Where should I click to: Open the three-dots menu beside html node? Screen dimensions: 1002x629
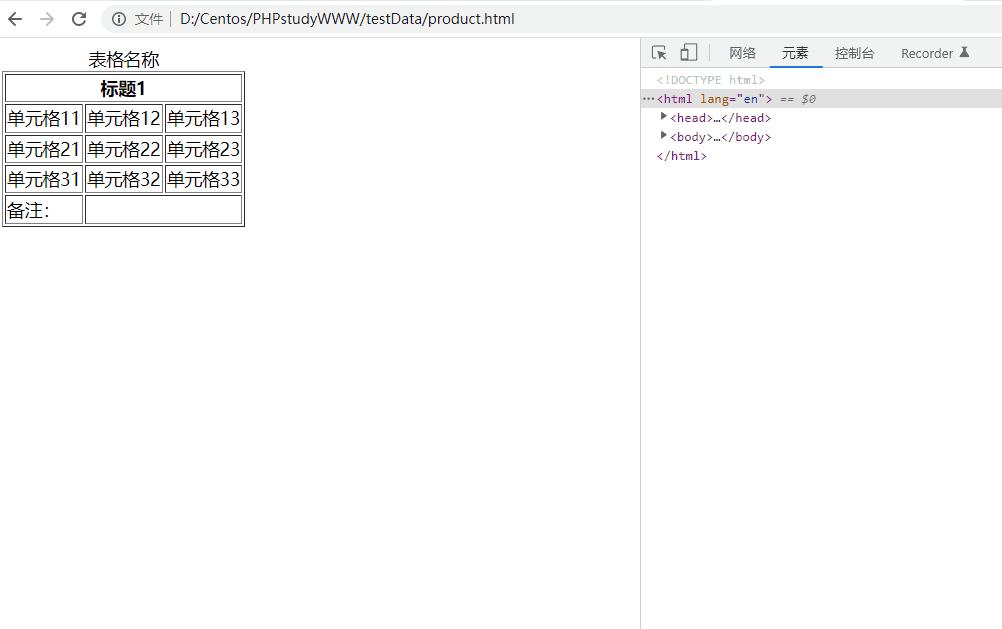pos(648,99)
